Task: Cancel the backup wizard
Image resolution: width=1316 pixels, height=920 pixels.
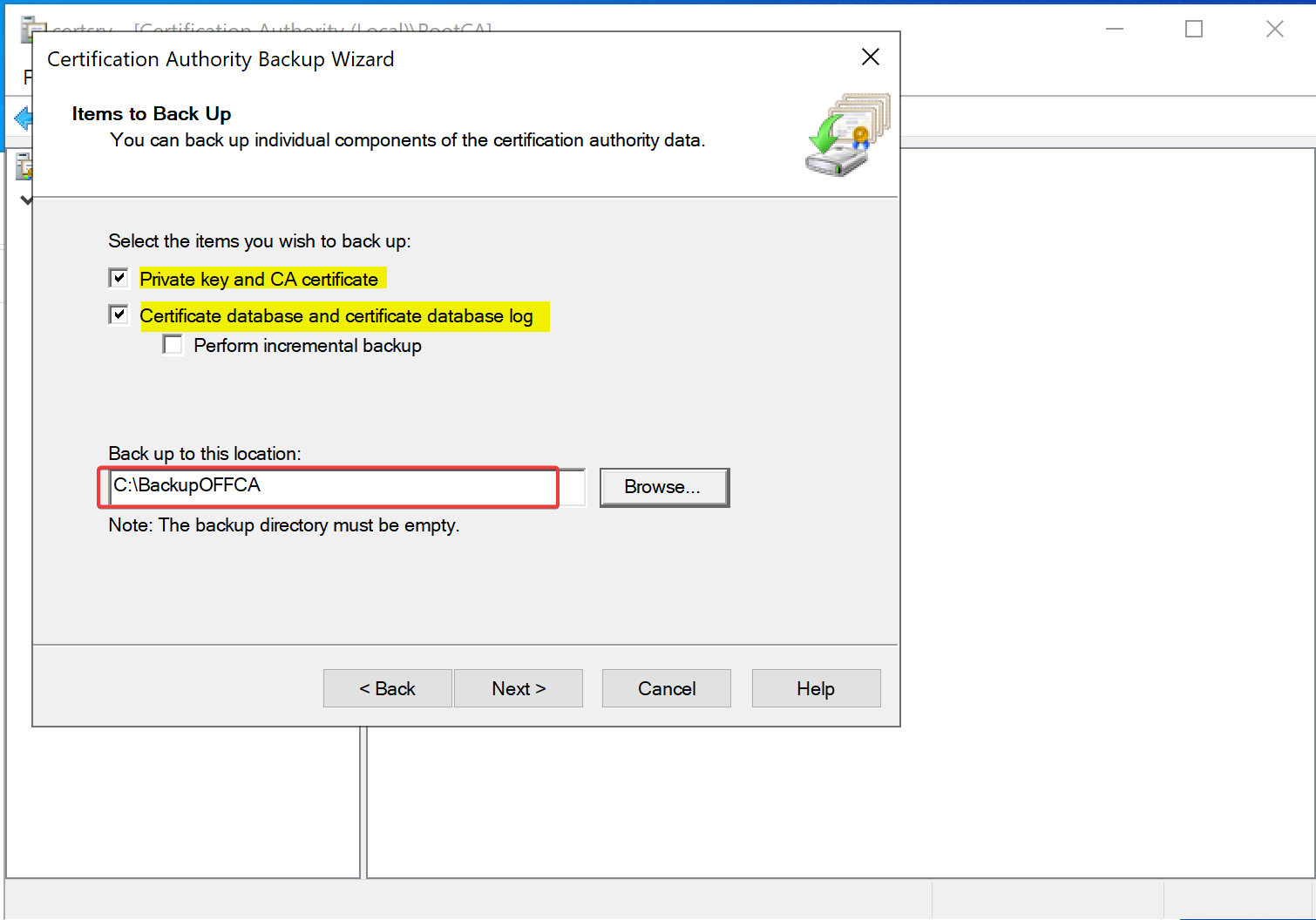Action: pyautogui.click(x=666, y=688)
